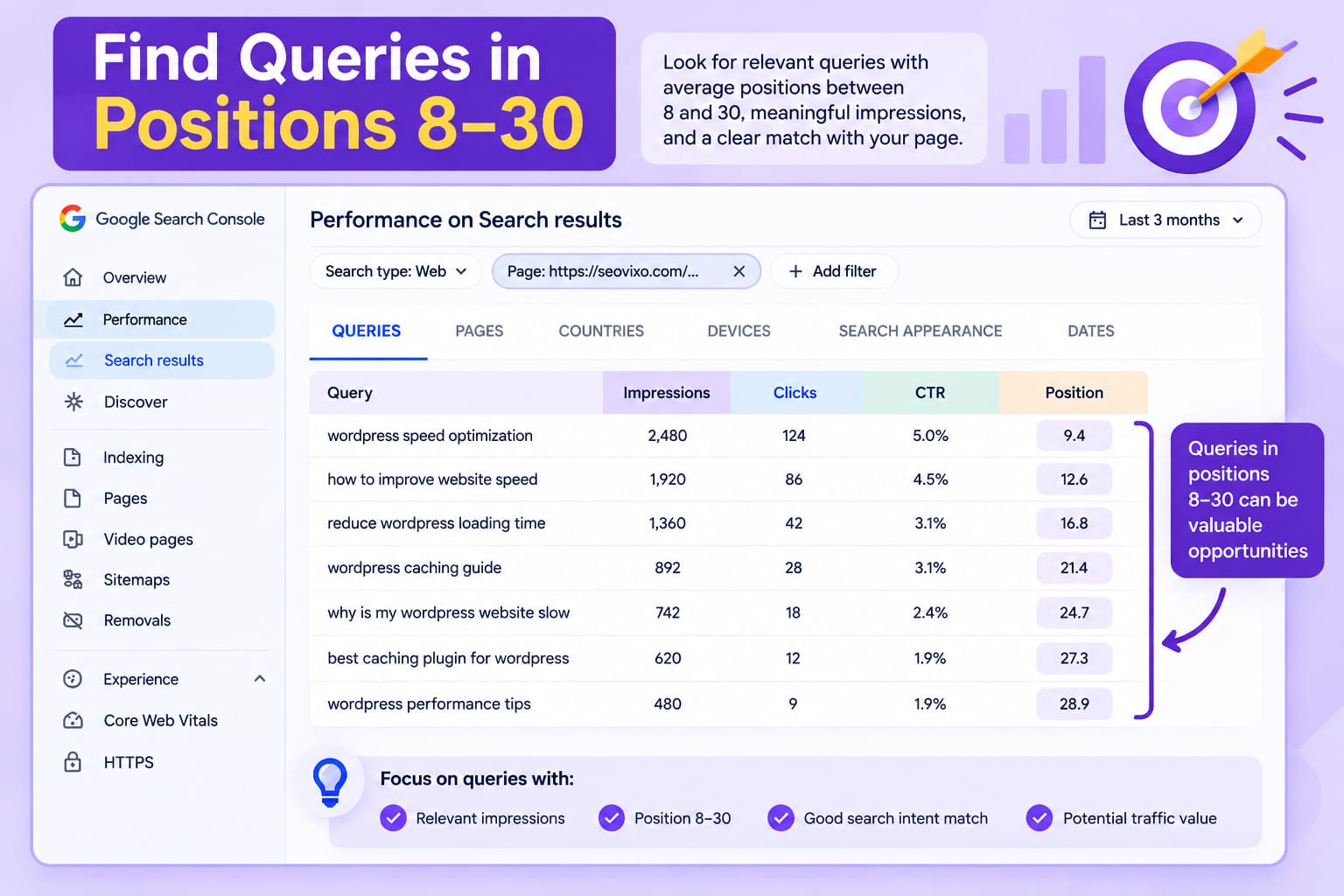Click the Removals icon
This screenshot has width=1344, height=896.
pyautogui.click(x=73, y=620)
